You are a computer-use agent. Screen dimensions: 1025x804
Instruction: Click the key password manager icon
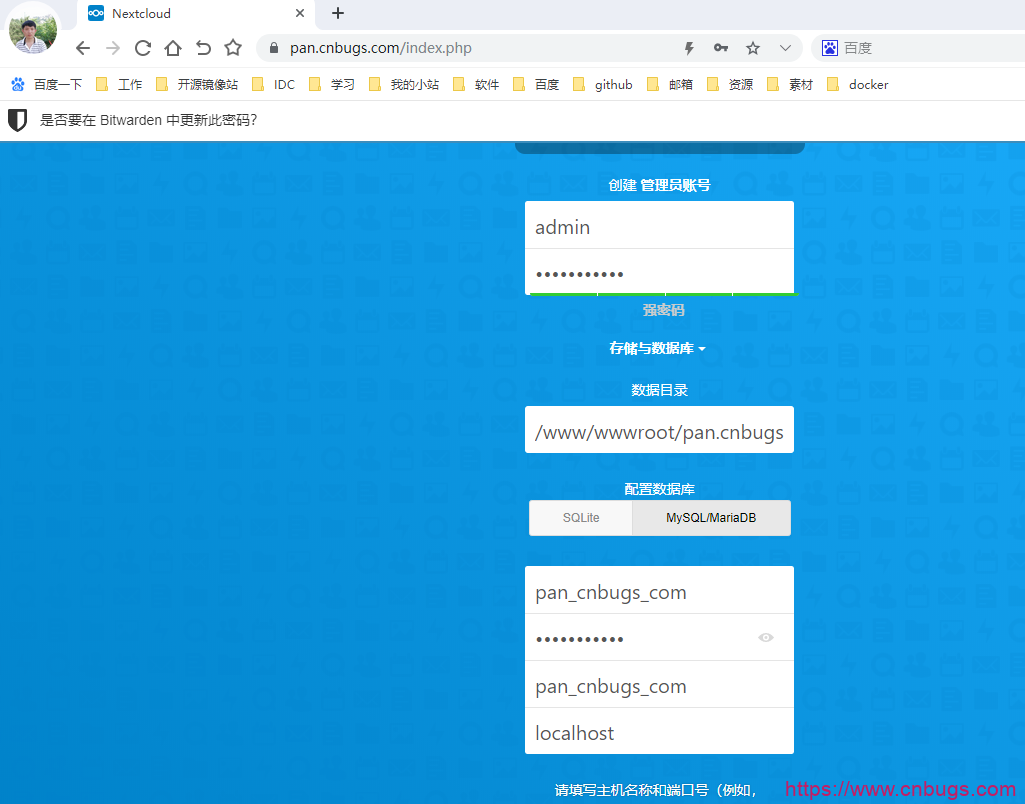click(x=720, y=48)
